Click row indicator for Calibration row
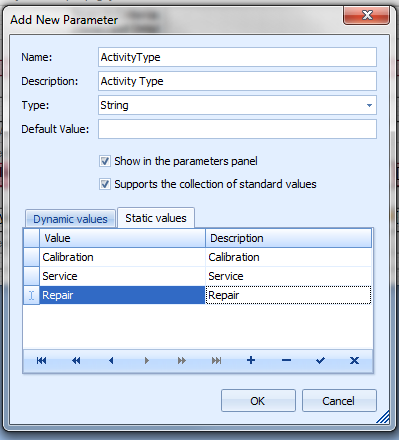 pyautogui.click(x=31, y=257)
